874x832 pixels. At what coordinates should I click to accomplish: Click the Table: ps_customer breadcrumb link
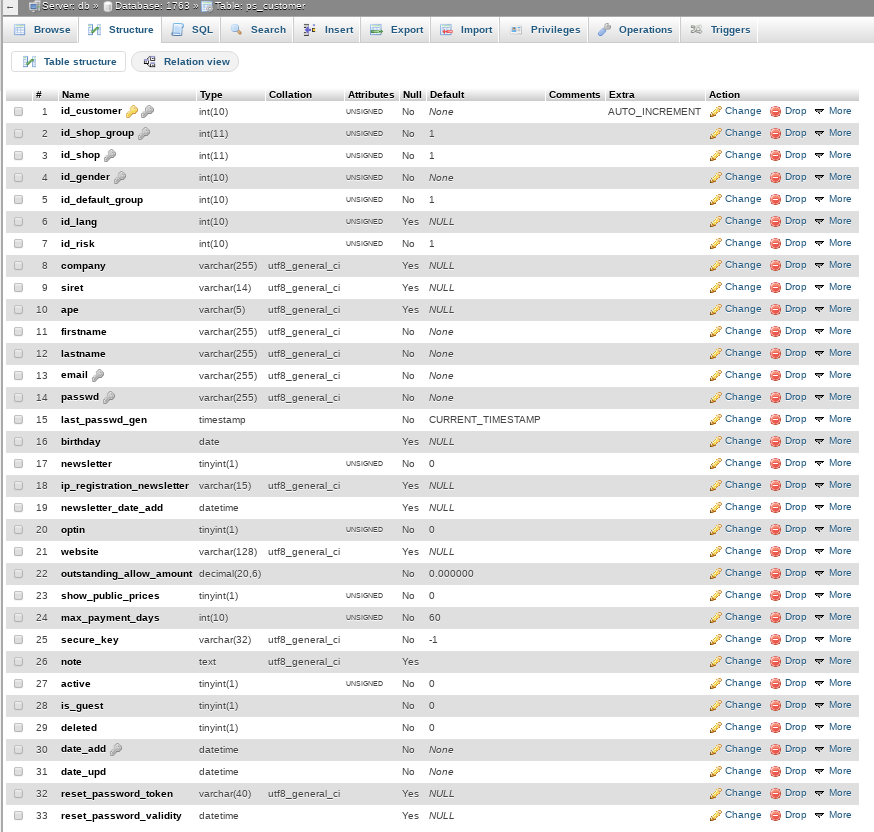tap(260, 7)
